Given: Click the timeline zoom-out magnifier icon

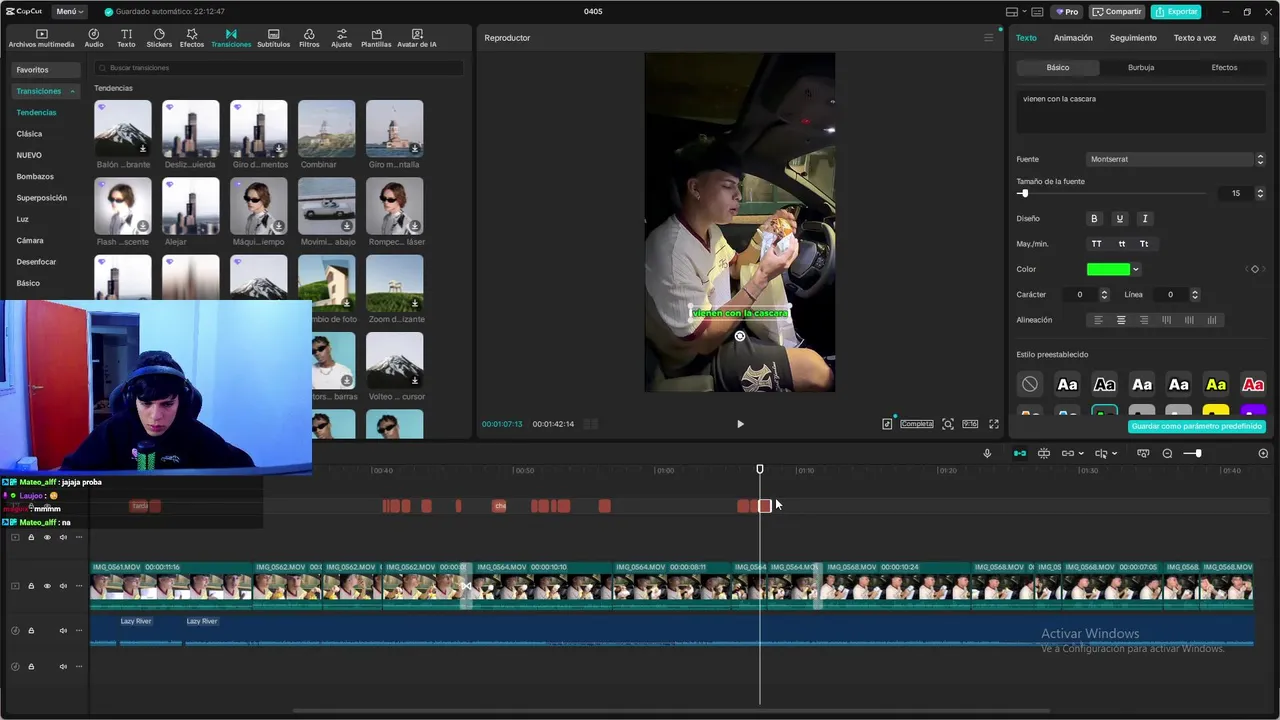Looking at the screenshot, I should coord(1167,453).
